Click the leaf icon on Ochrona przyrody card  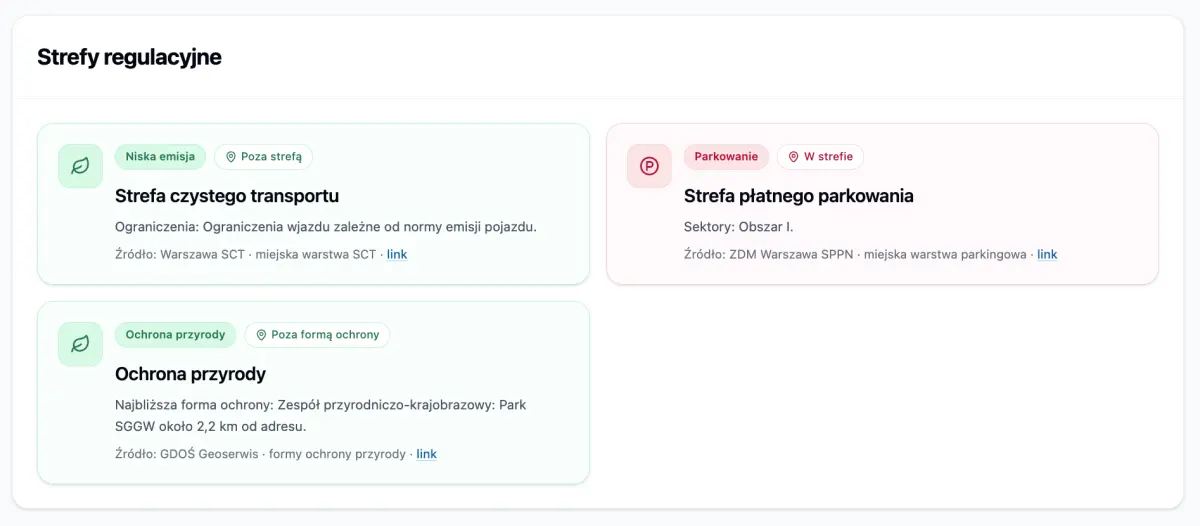tap(80, 344)
